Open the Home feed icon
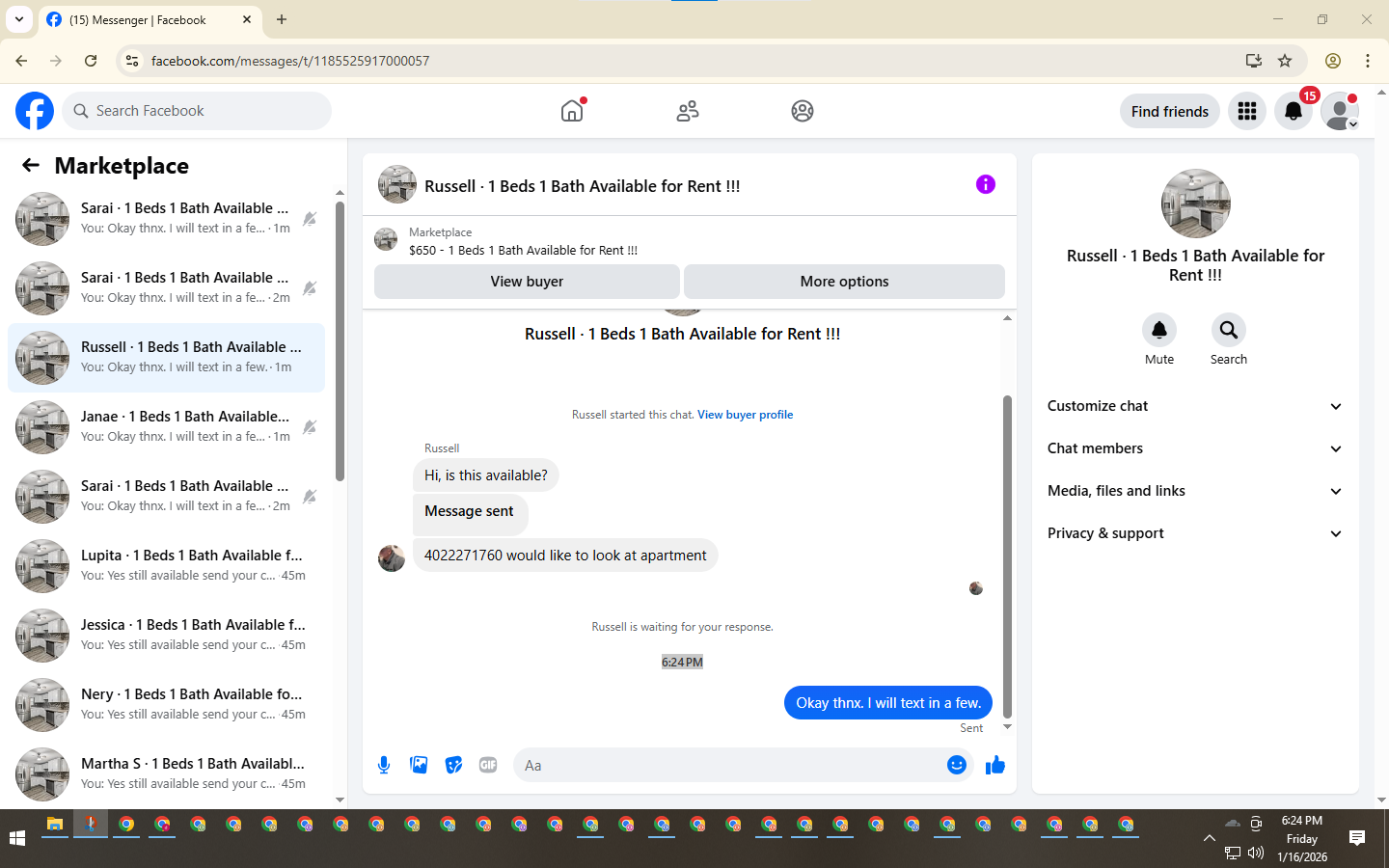This screenshot has height=868, width=1389. coord(572,111)
